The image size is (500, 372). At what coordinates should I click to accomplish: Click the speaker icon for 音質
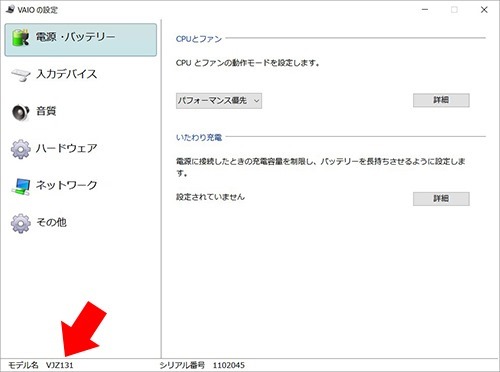(x=21, y=112)
